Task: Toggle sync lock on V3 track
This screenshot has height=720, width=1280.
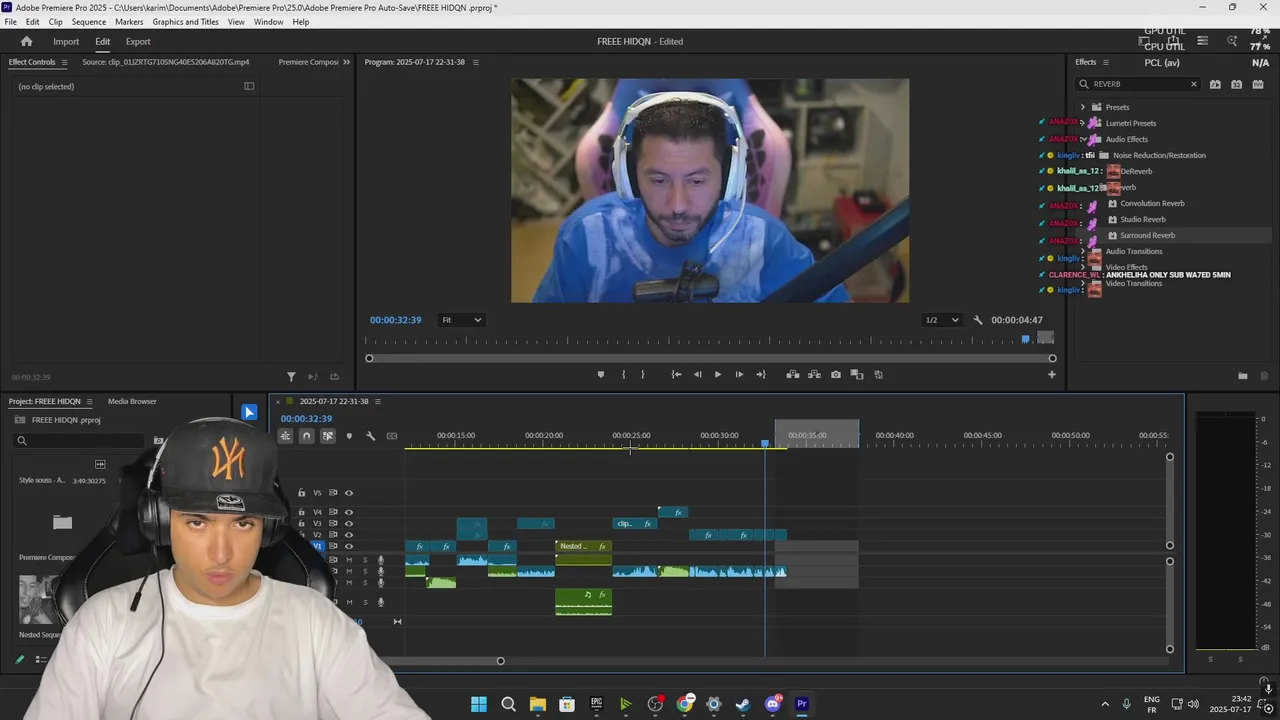Action: click(x=333, y=523)
